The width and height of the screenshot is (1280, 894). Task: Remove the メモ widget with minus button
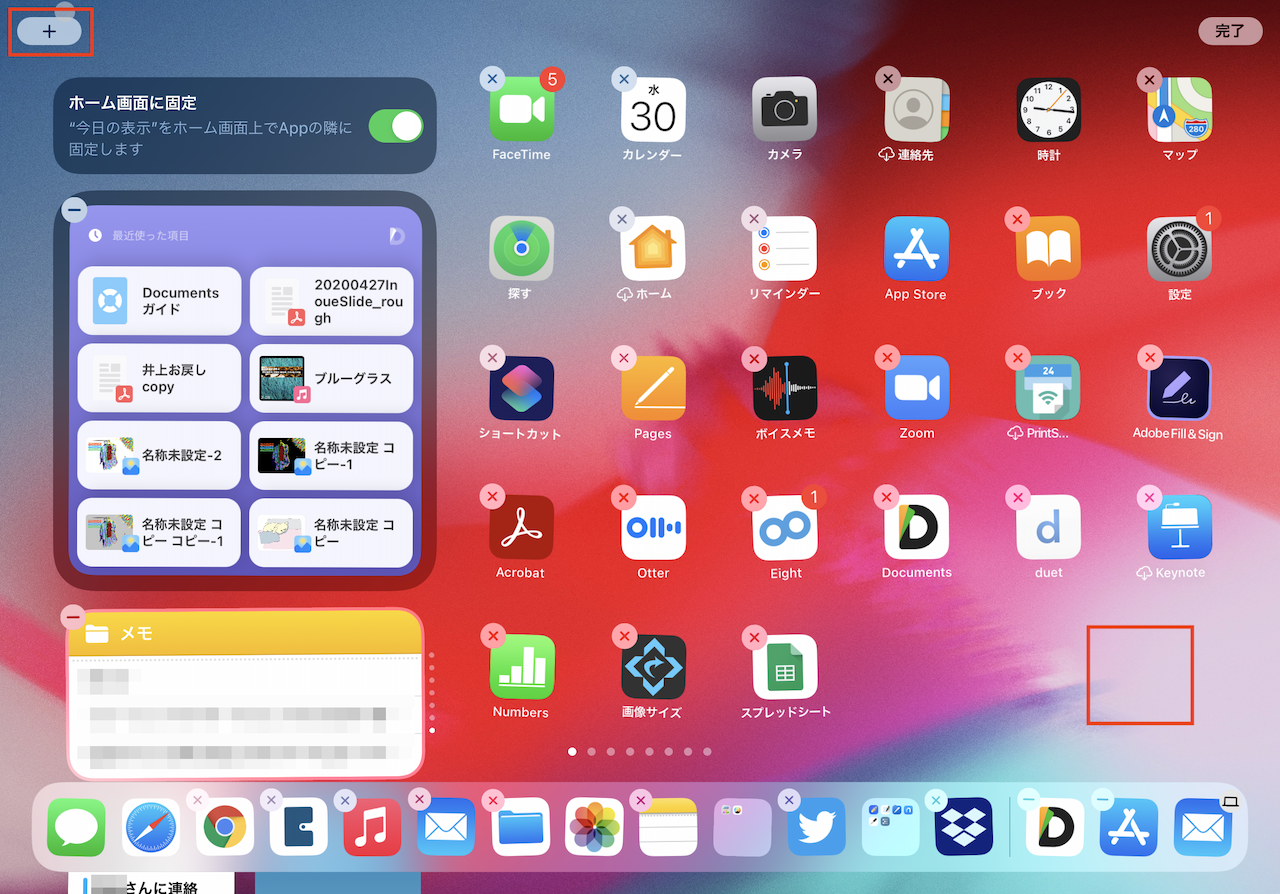[x=73, y=616]
